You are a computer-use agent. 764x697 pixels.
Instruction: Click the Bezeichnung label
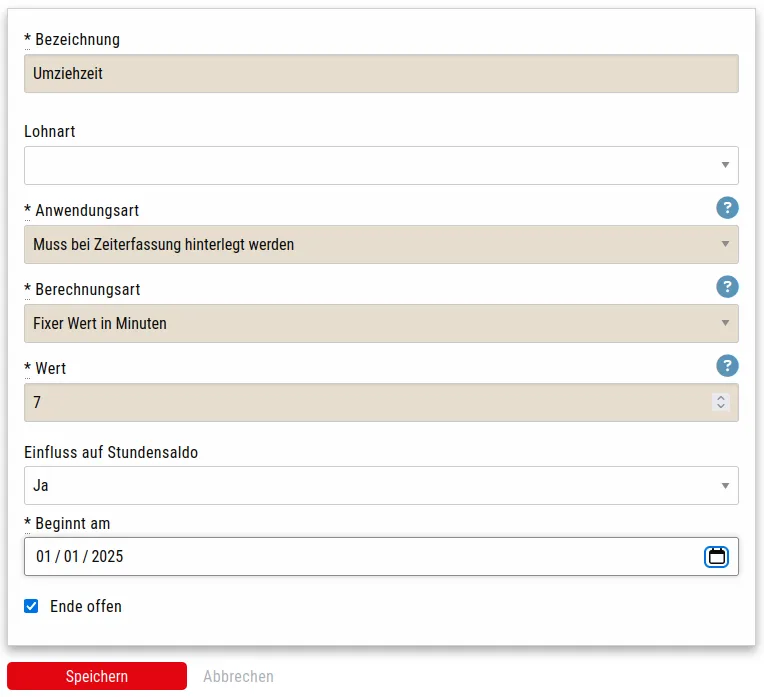[77, 40]
